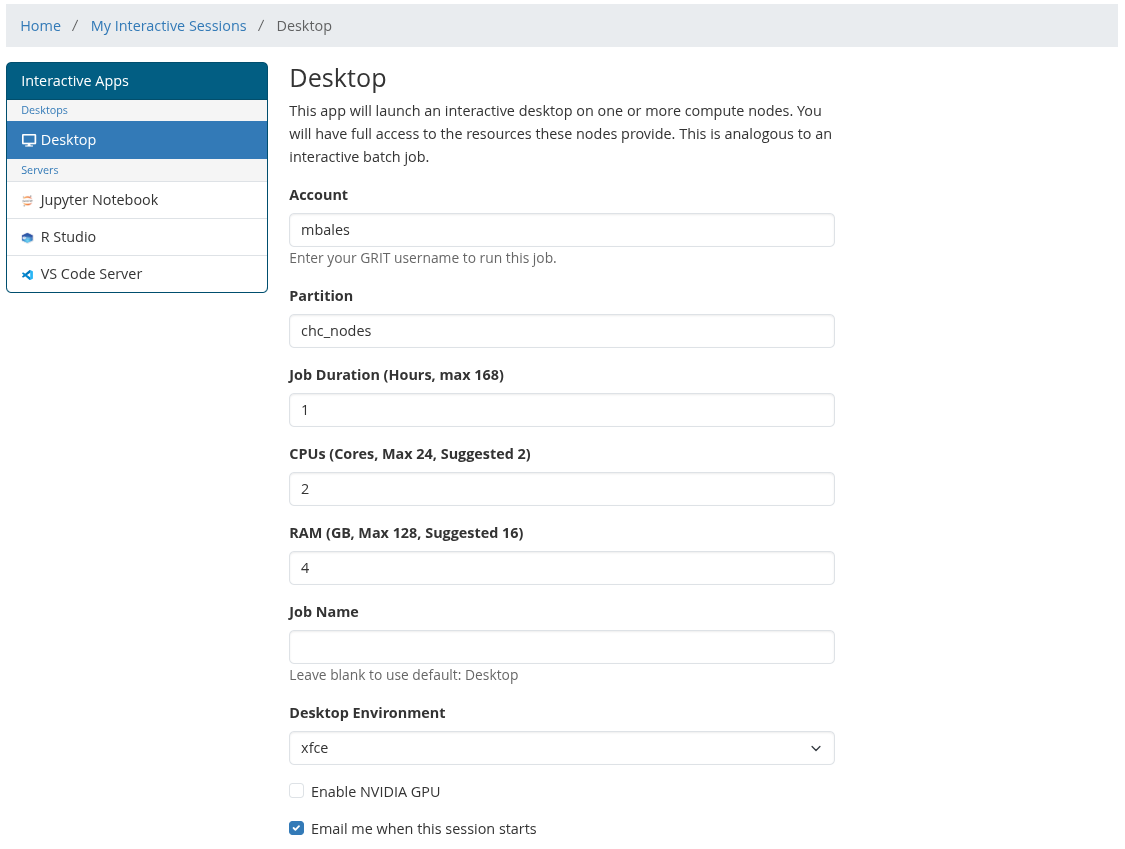Click the R Studio icon

(28, 238)
